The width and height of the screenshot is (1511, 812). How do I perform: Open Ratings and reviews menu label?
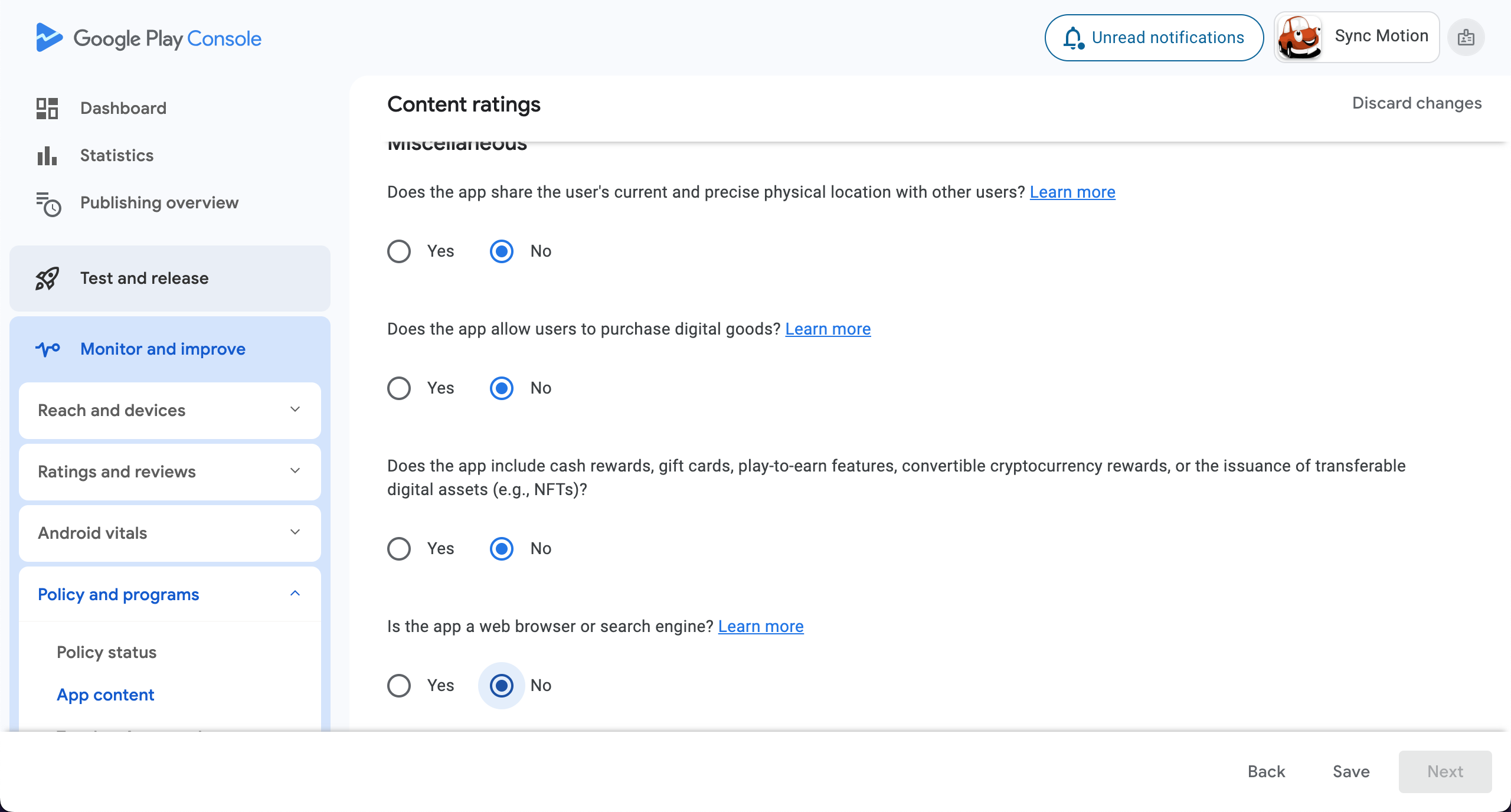pos(117,472)
